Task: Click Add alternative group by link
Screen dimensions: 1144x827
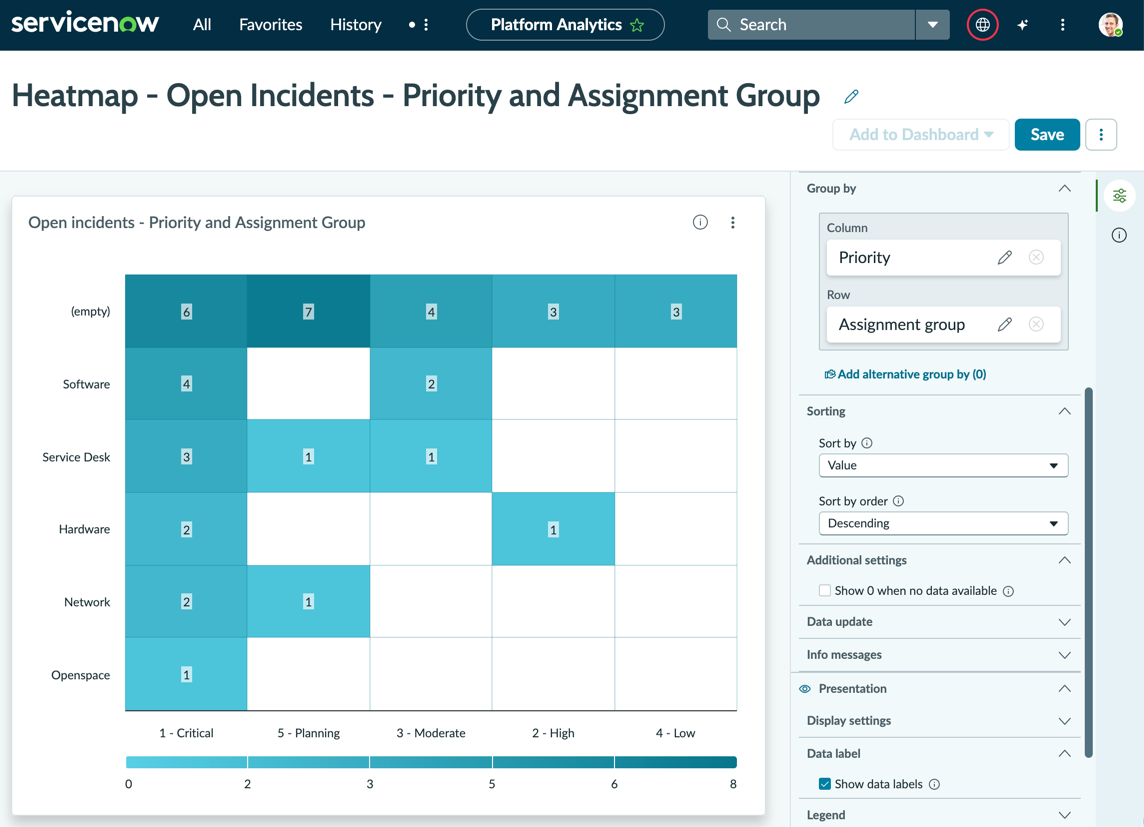Action: [x=905, y=374]
